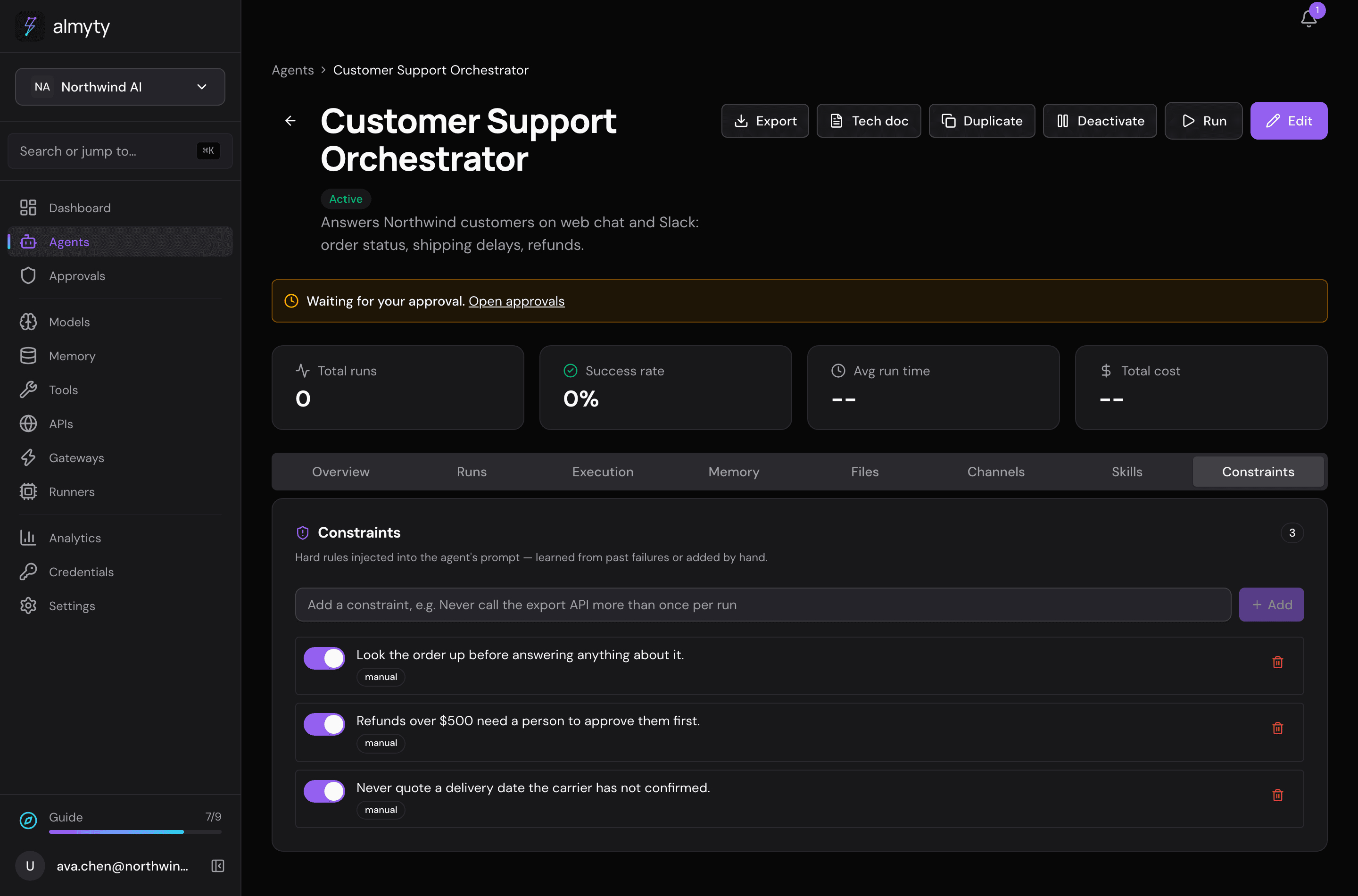Viewport: 1358px width, 896px height.
Task: Open Tools wrench item
Action: tap(120, 390)
